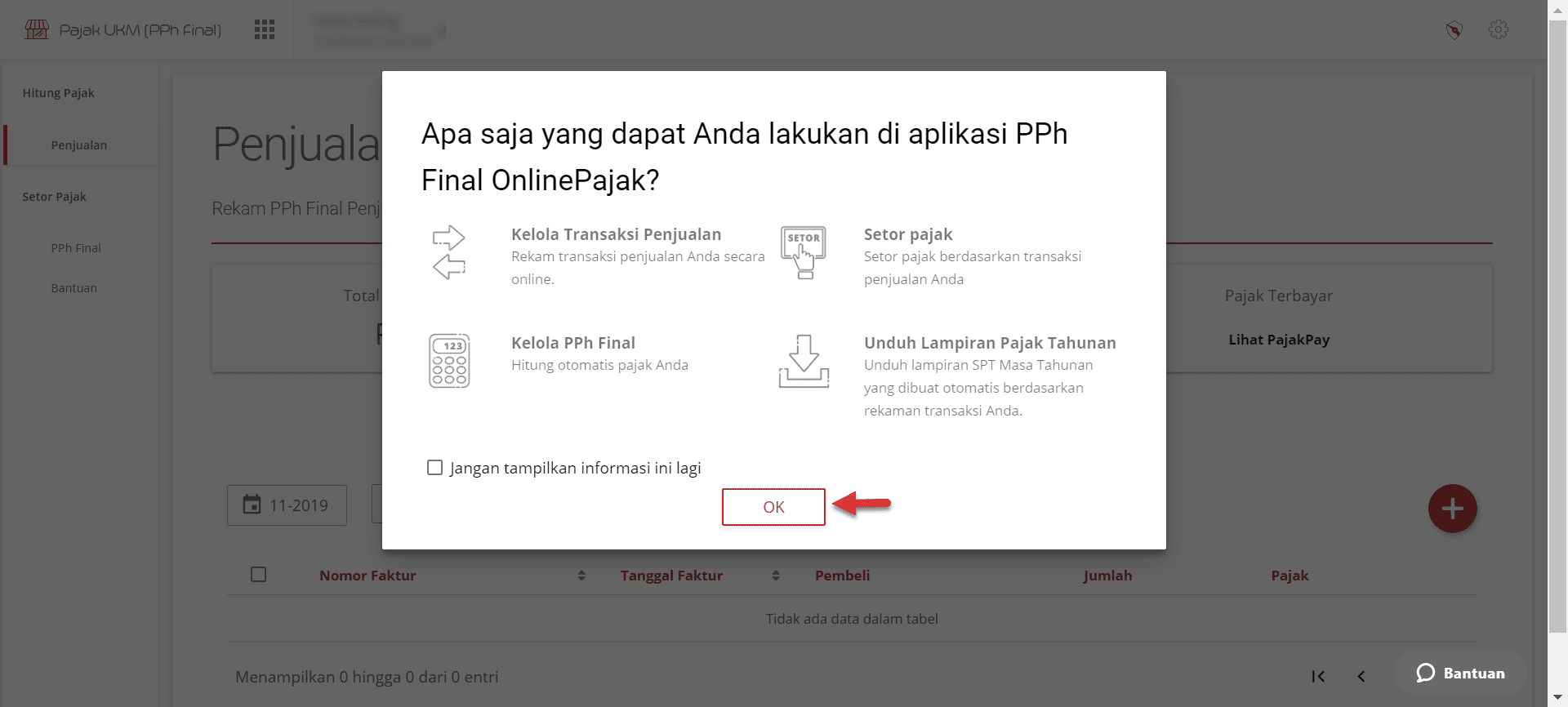The height and width of the screenshot is (707, 1568).
Task: Click the Tanggal Faktur column header
Action: coord(671,576)
